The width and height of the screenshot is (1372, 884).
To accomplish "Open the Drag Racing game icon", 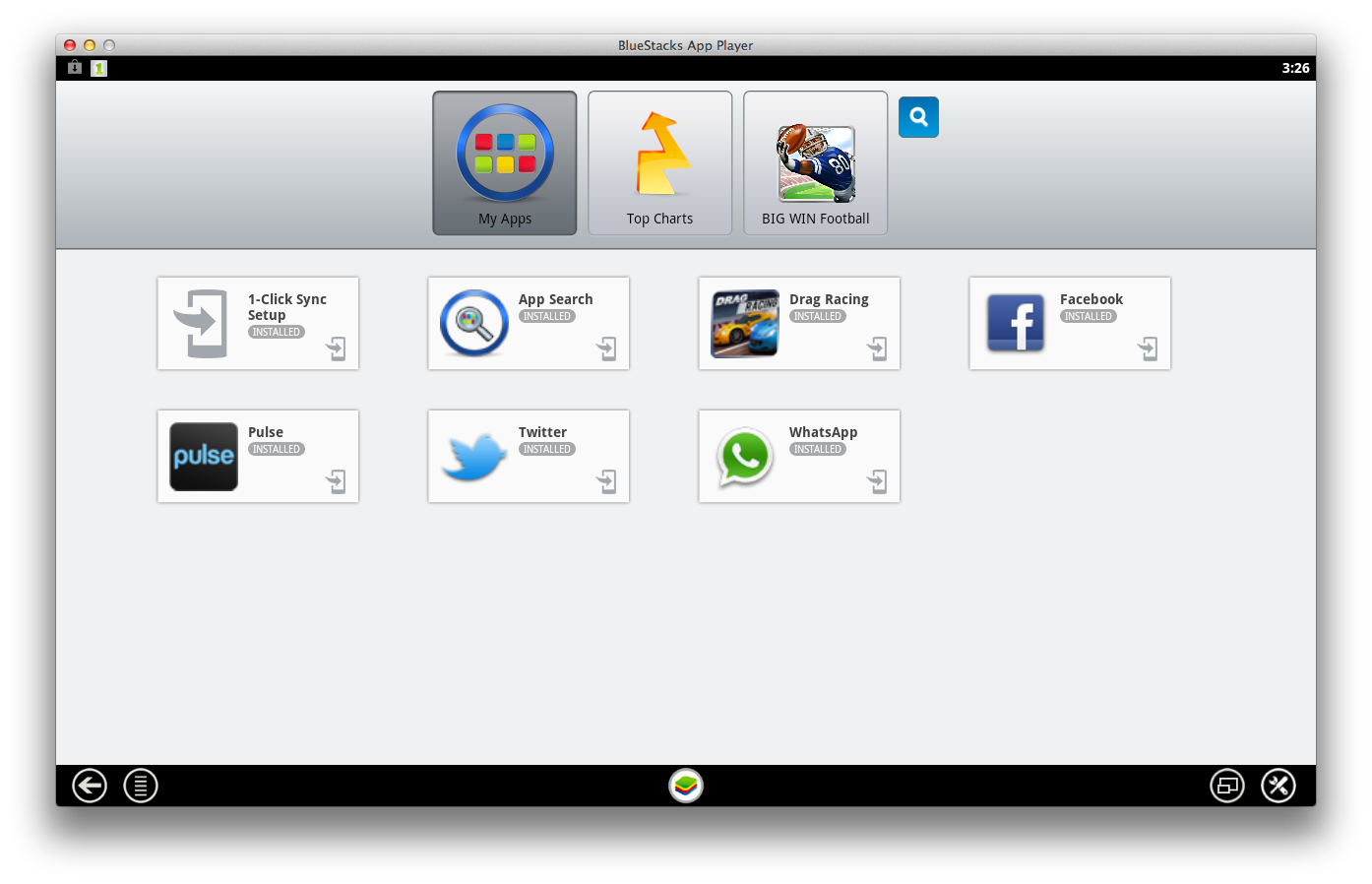I will (x=745, y=324).
